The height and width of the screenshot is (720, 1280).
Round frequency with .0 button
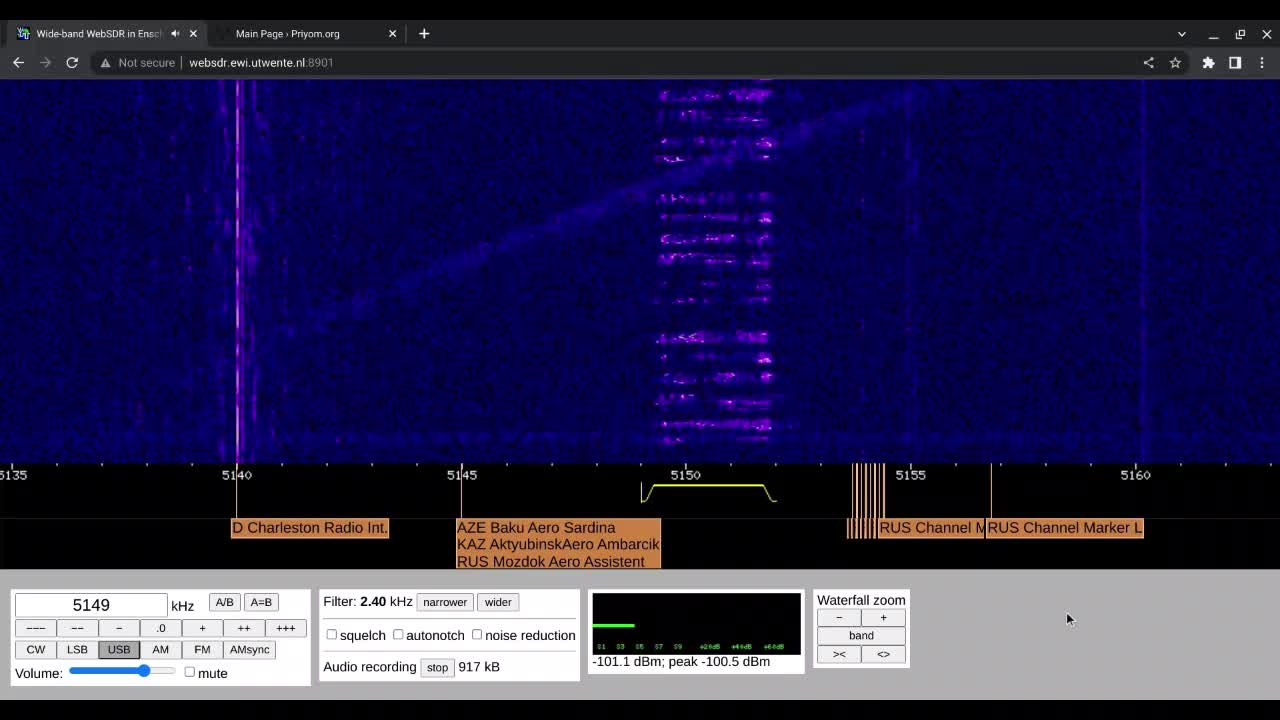[x=160, y=628]
